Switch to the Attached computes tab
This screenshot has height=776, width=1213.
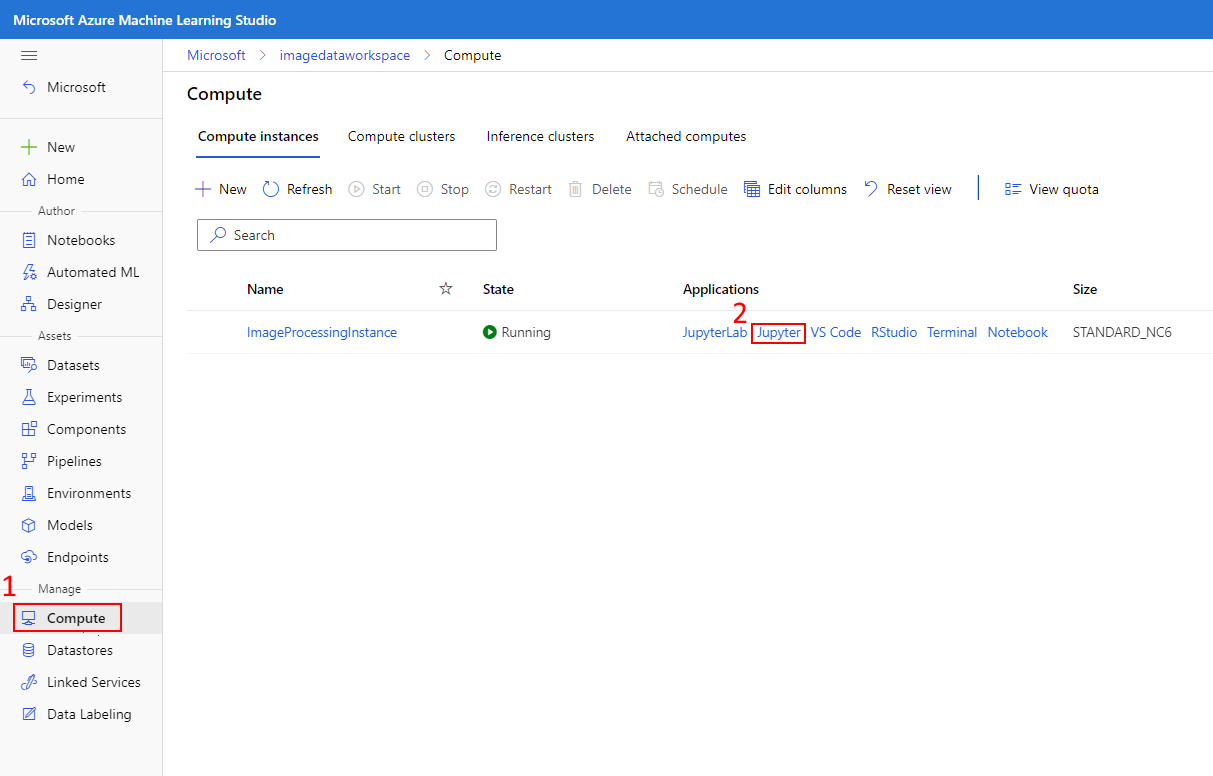coord(686,136)
